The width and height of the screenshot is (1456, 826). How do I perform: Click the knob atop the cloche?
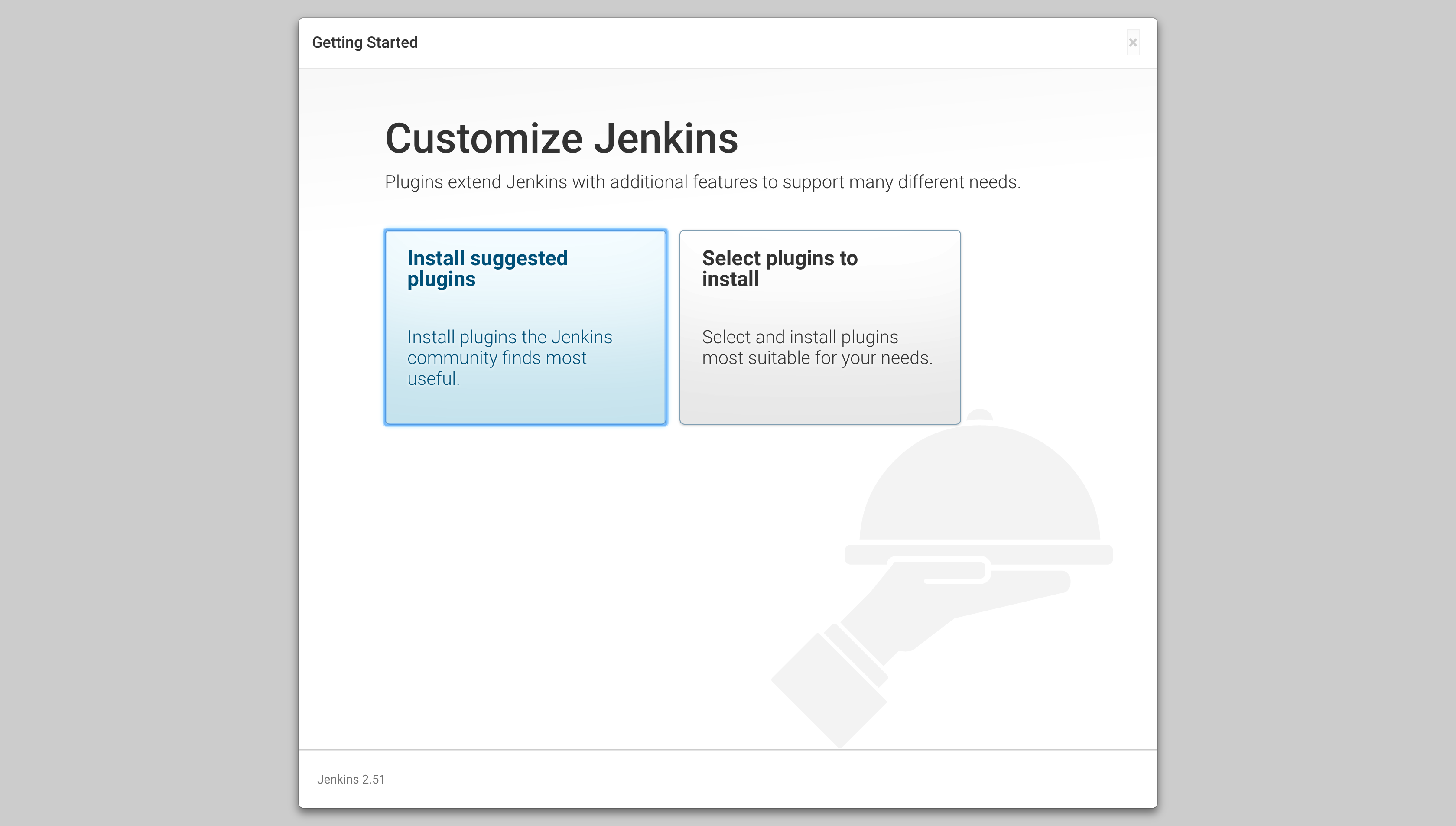coord(980,415)
